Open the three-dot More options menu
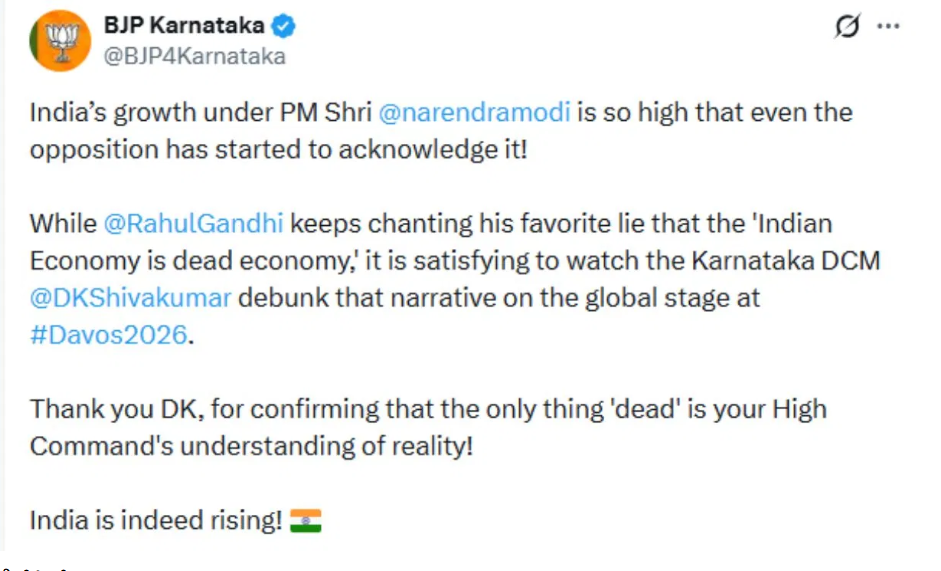Screen dimensions: 941x571 (x=887, y=28)
